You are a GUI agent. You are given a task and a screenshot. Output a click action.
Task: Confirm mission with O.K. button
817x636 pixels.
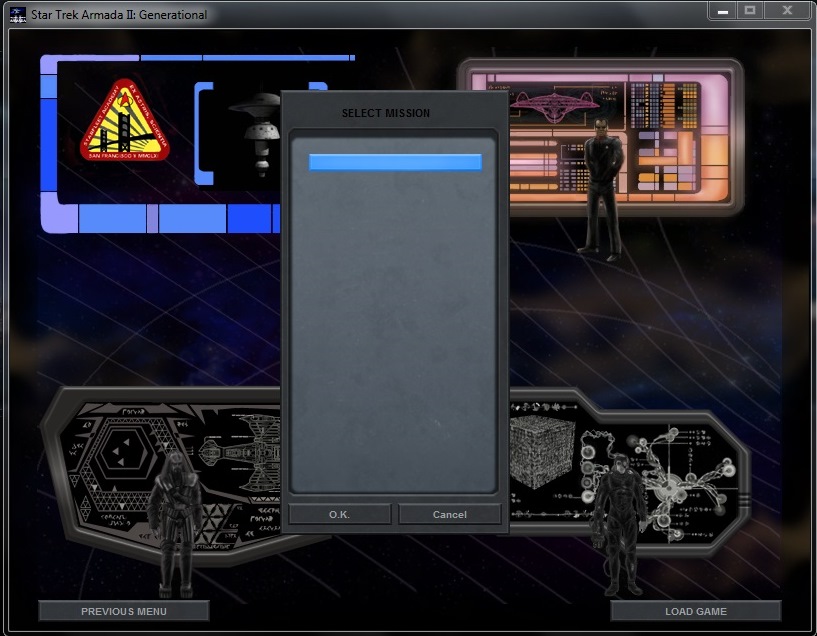340,515
